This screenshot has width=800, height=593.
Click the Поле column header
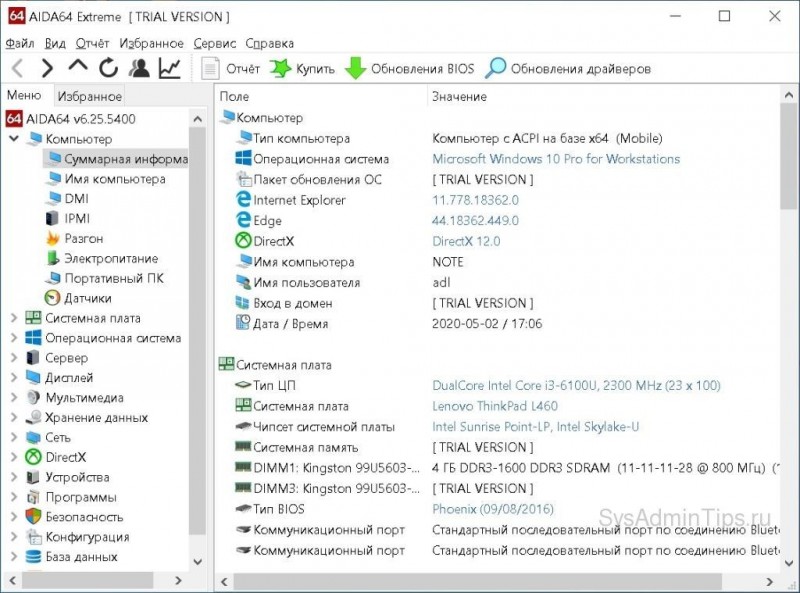(x=321, y=96)
